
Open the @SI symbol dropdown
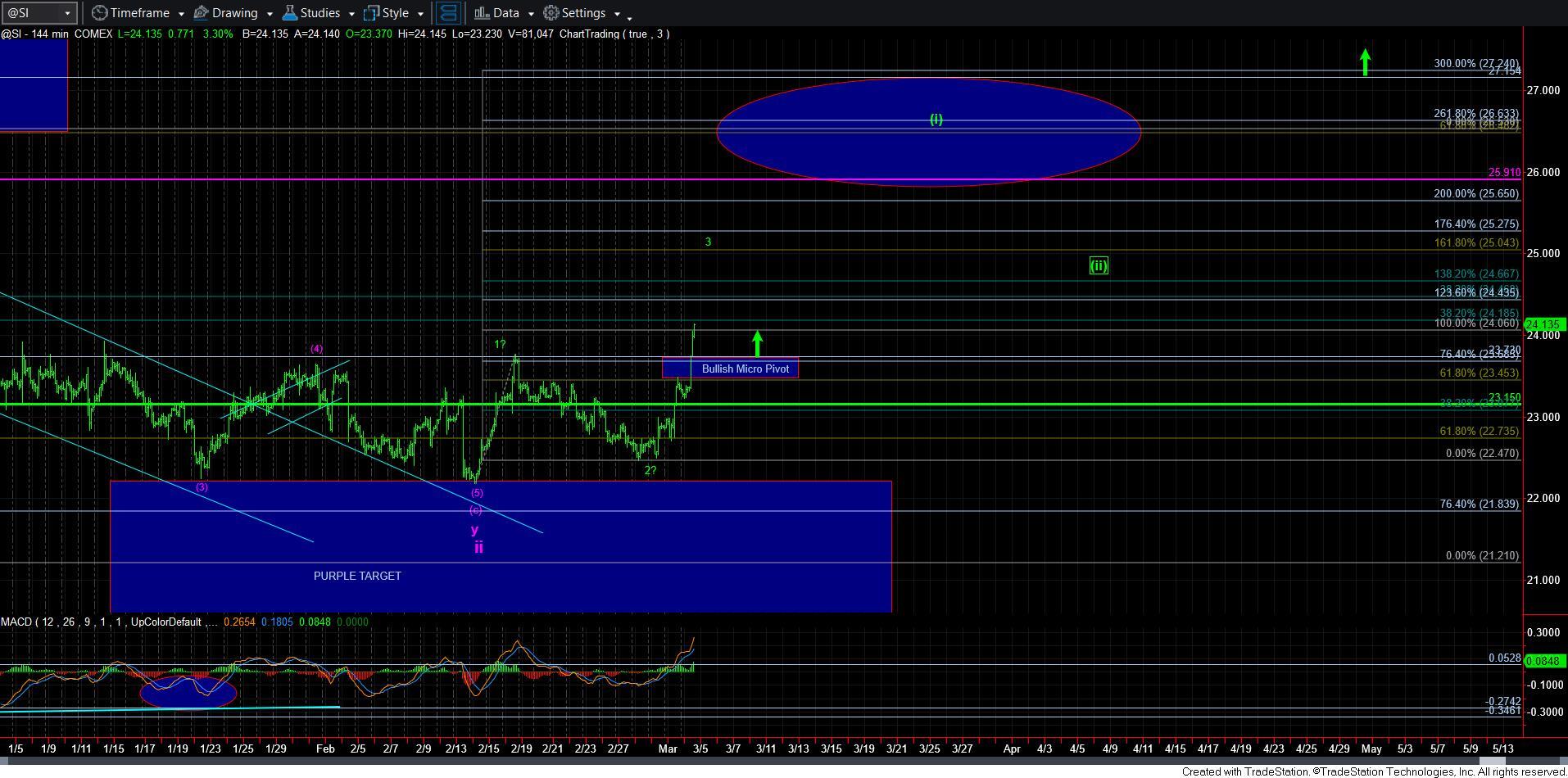(x=68, y=13)
